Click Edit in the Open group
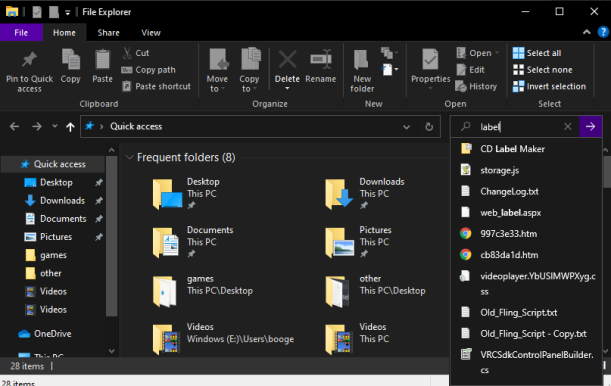The width and height of the screenshot is (611, 386). click(471, 70)
